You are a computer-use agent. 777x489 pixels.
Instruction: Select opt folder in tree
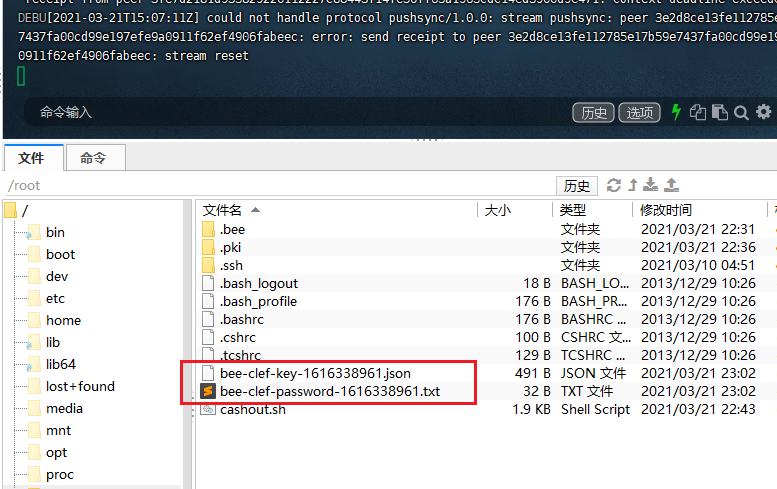point(56,452)
